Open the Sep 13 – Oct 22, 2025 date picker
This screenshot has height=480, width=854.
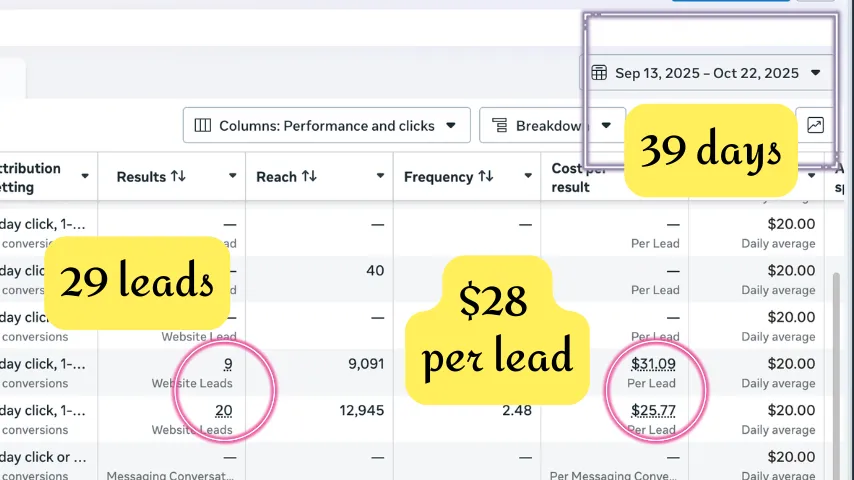click(x=707, y=73)
